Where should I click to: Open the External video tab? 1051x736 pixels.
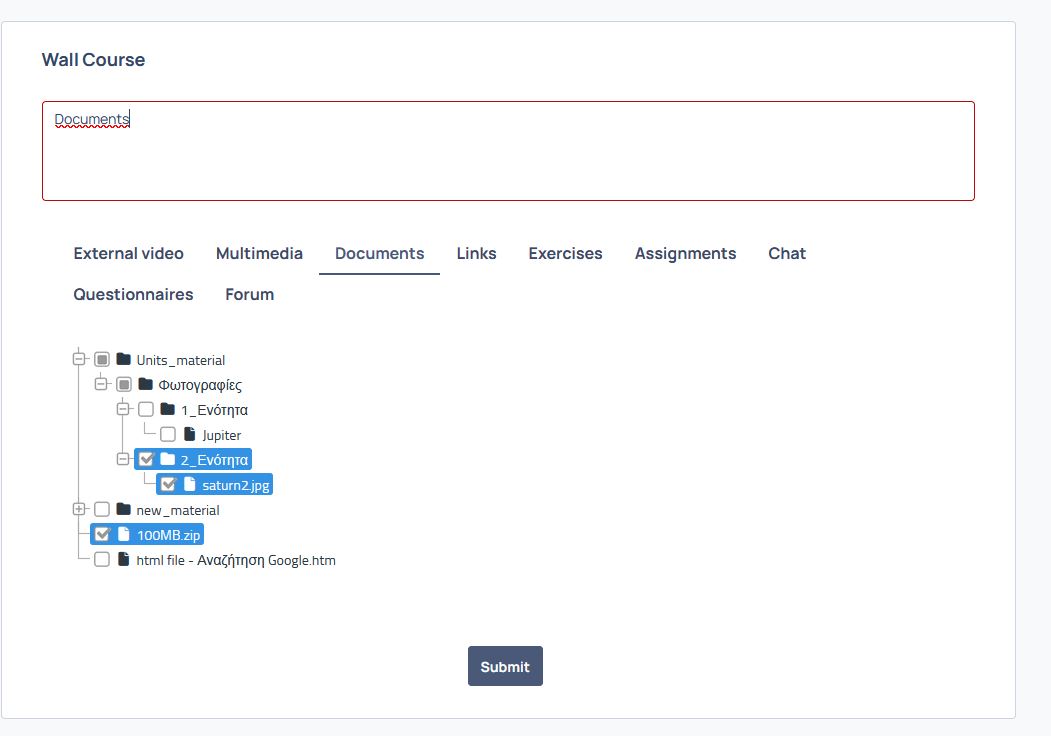pyautogui.click(x=129, y=253)
